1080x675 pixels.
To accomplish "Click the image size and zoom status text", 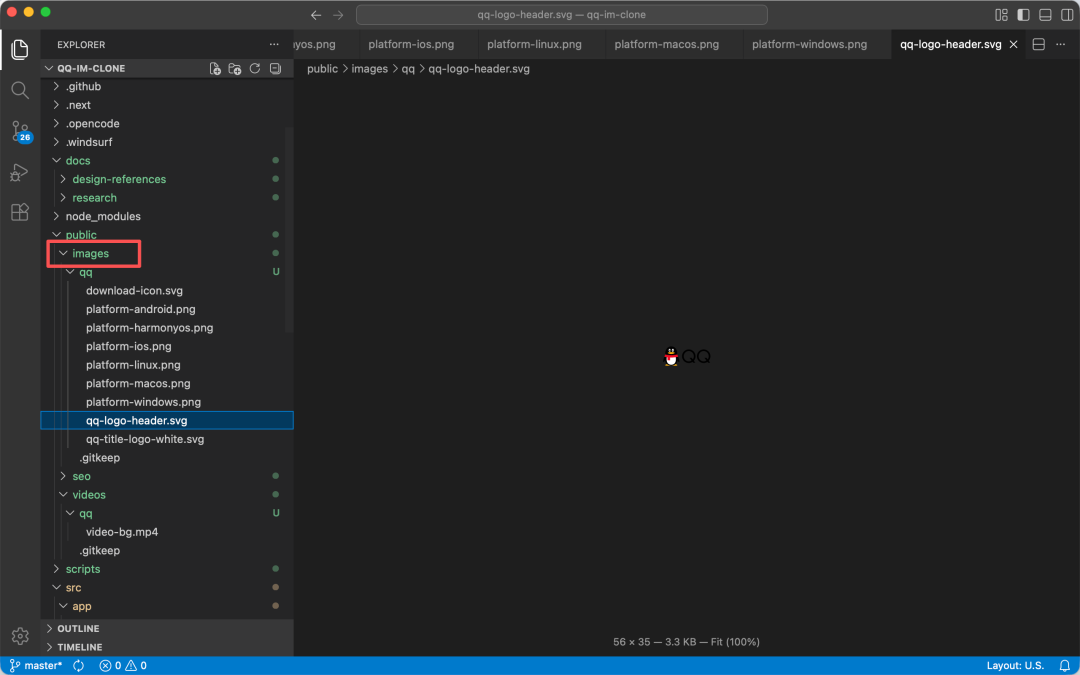I will click(686, 642).
